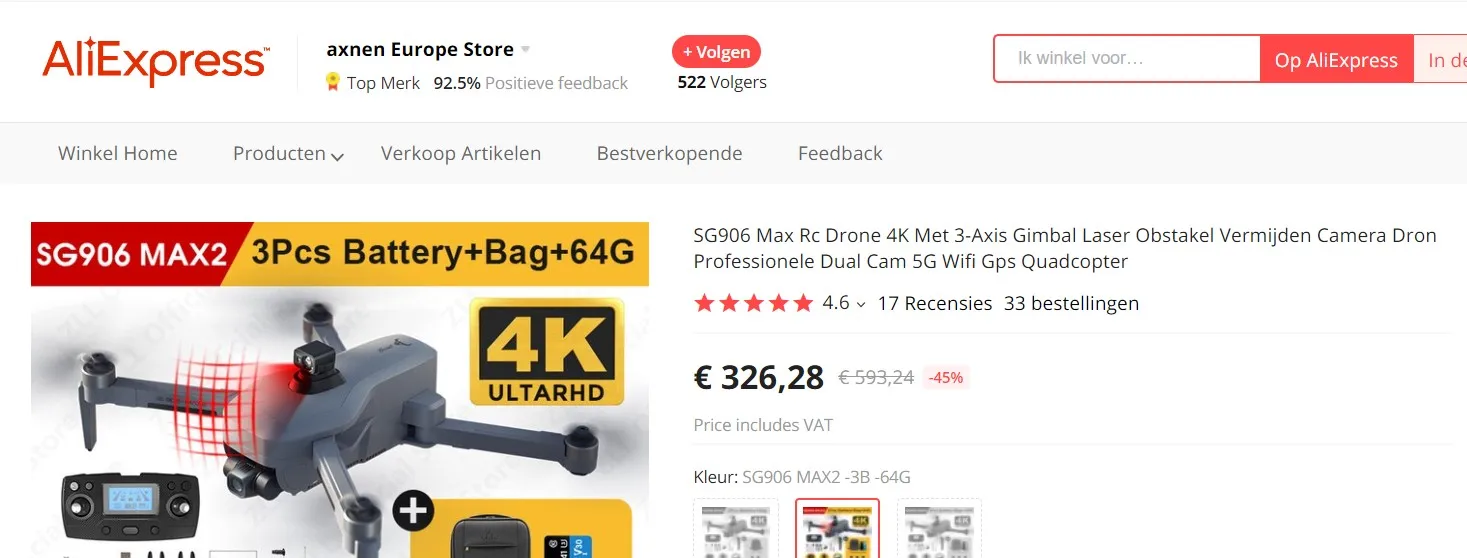
Task: Click the main drone product image
Action: click(x=340, y=390)
